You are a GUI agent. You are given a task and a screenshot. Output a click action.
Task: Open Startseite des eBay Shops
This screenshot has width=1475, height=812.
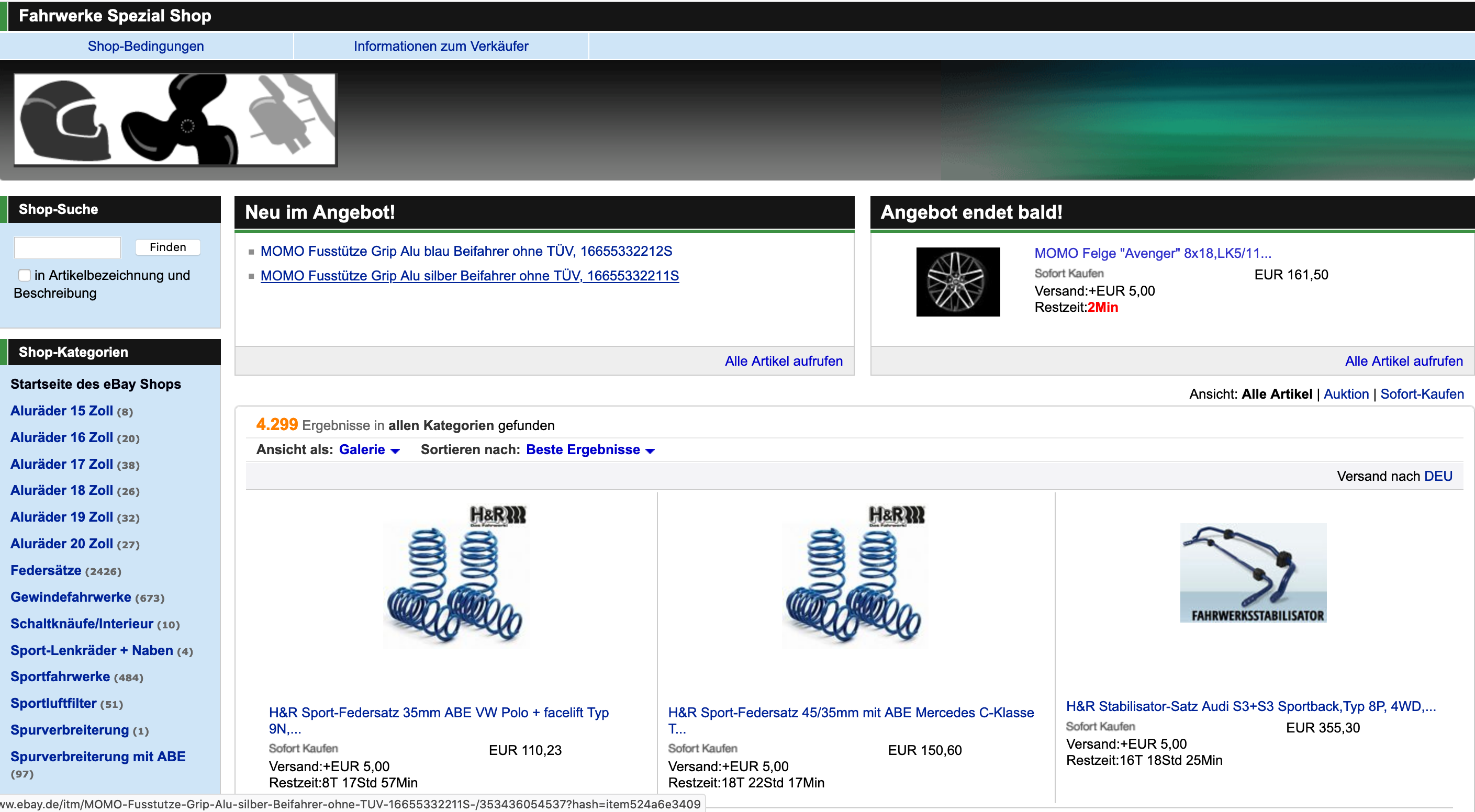96,384
